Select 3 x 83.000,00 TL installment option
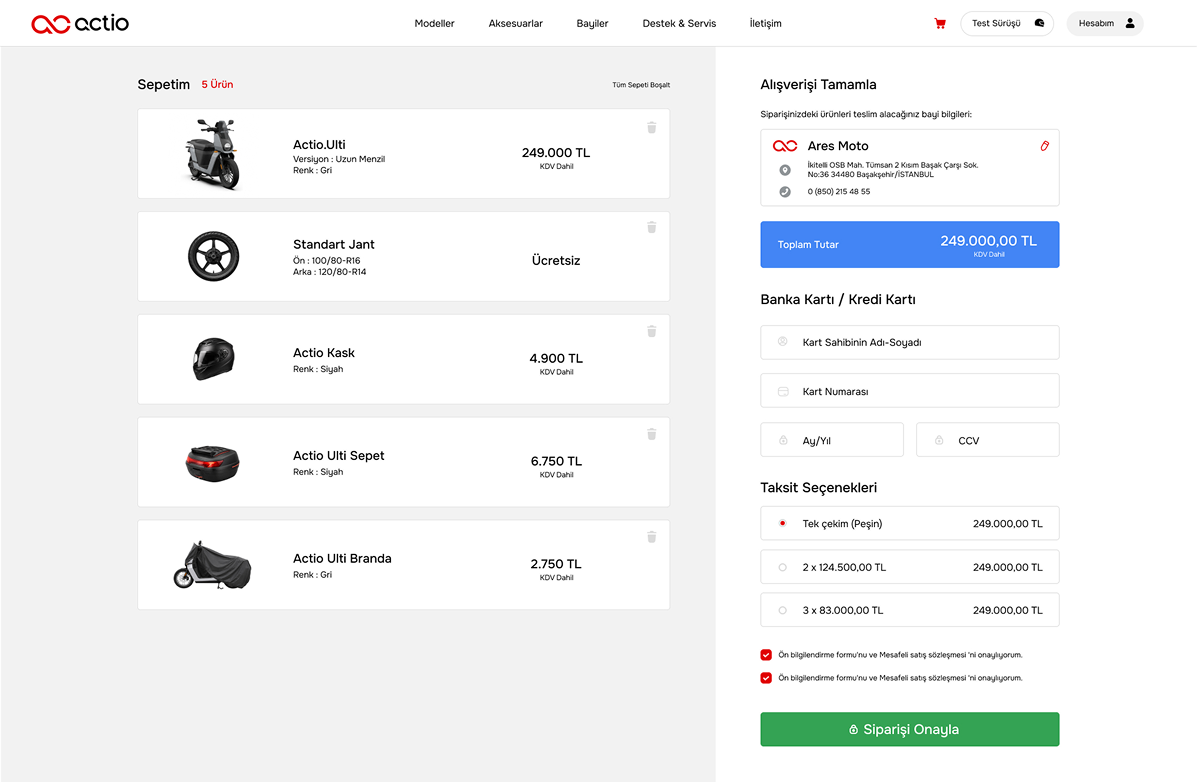 tap(910, 610)
